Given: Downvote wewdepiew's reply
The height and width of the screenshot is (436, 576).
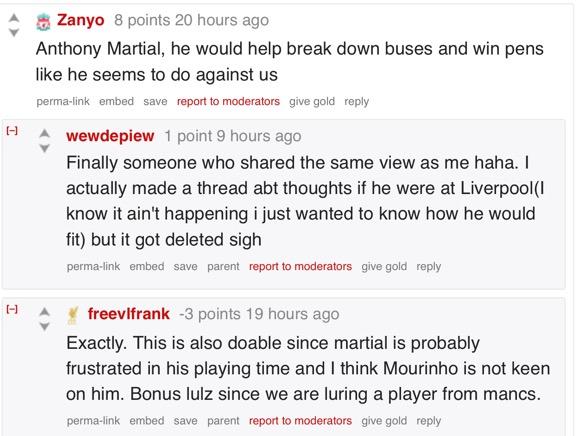Looking at the screenshot, I should (x=44, y=148).
